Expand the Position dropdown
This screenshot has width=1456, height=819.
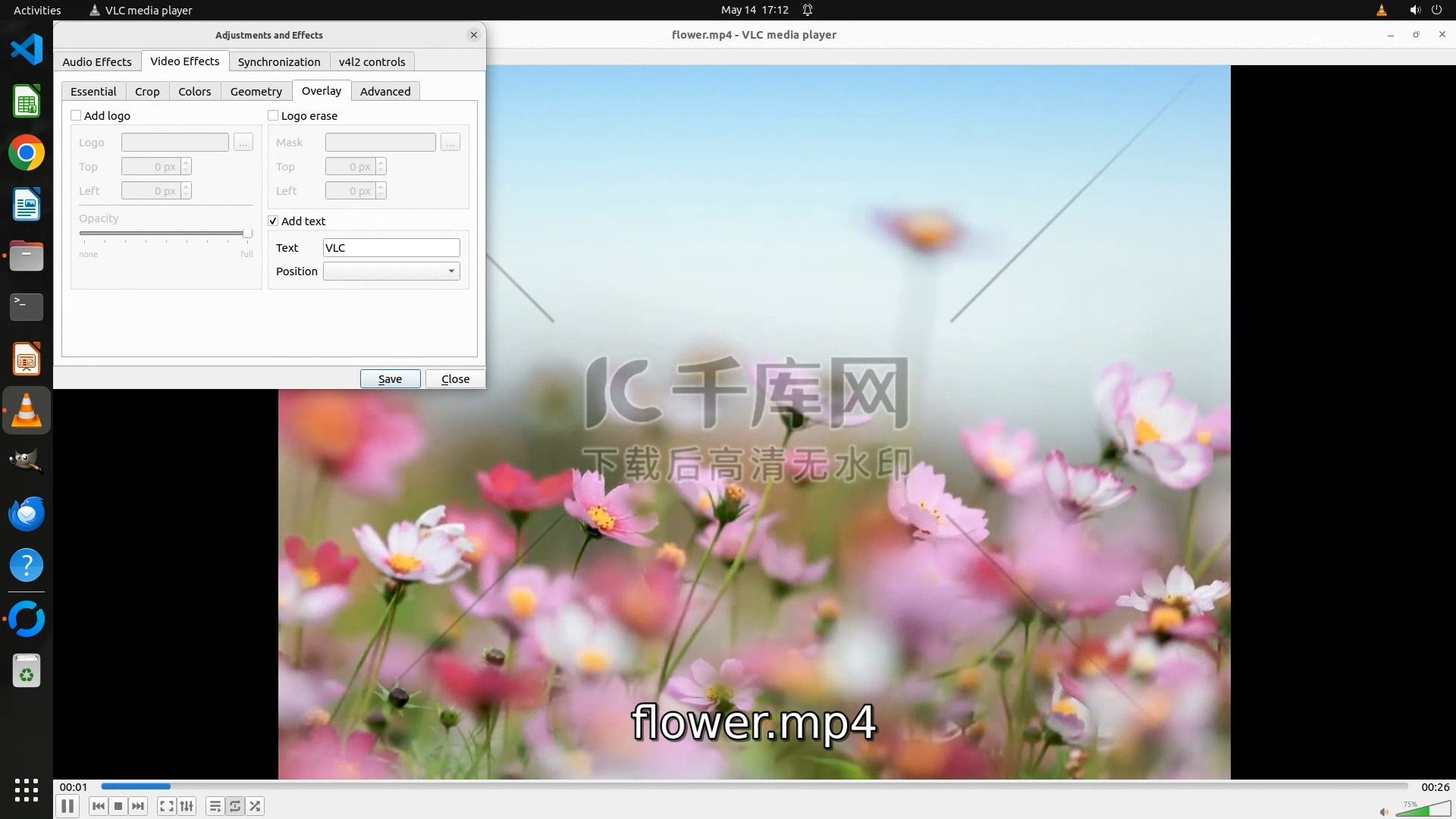pos(391,271)
